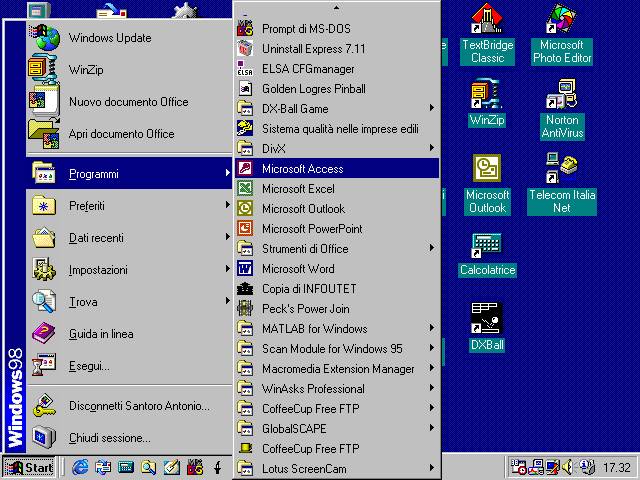Click the Norton AntiVirus desktop icon
This screenshot has height=480, width=640.
click(x=562, y=94)
